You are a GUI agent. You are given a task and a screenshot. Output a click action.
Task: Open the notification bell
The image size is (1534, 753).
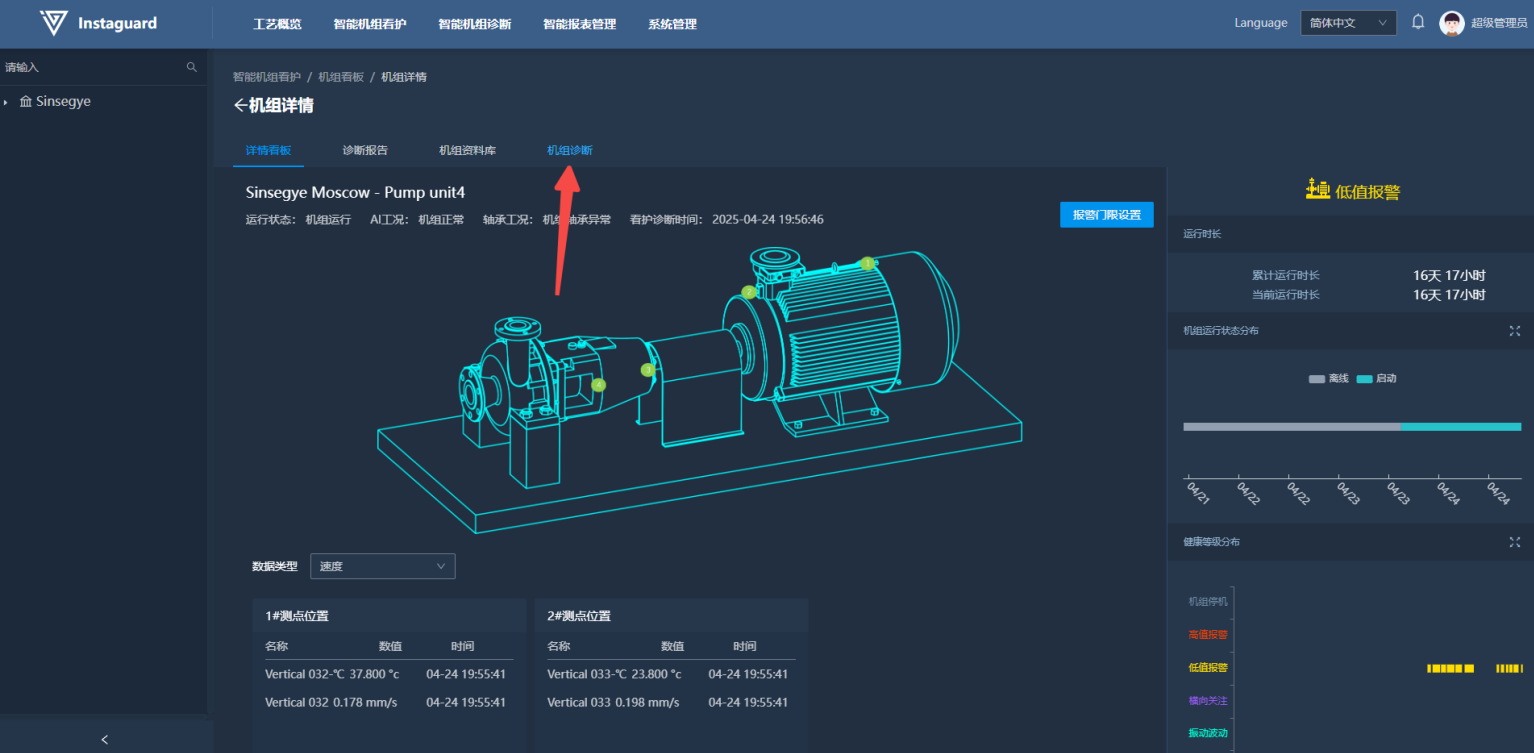click(1417, 22)
